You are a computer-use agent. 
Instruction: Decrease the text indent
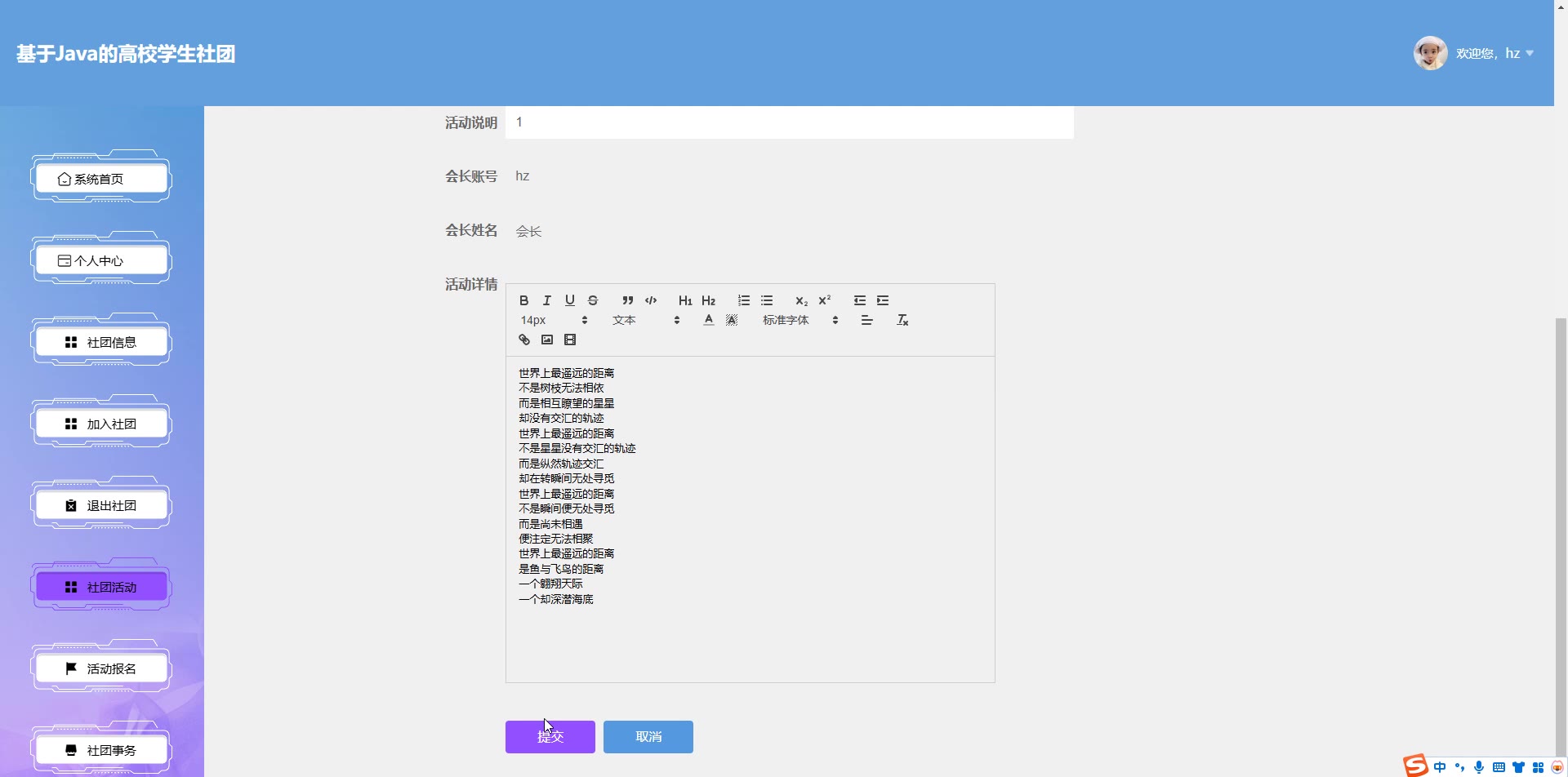pyautogui.click(x=859, y=300)
